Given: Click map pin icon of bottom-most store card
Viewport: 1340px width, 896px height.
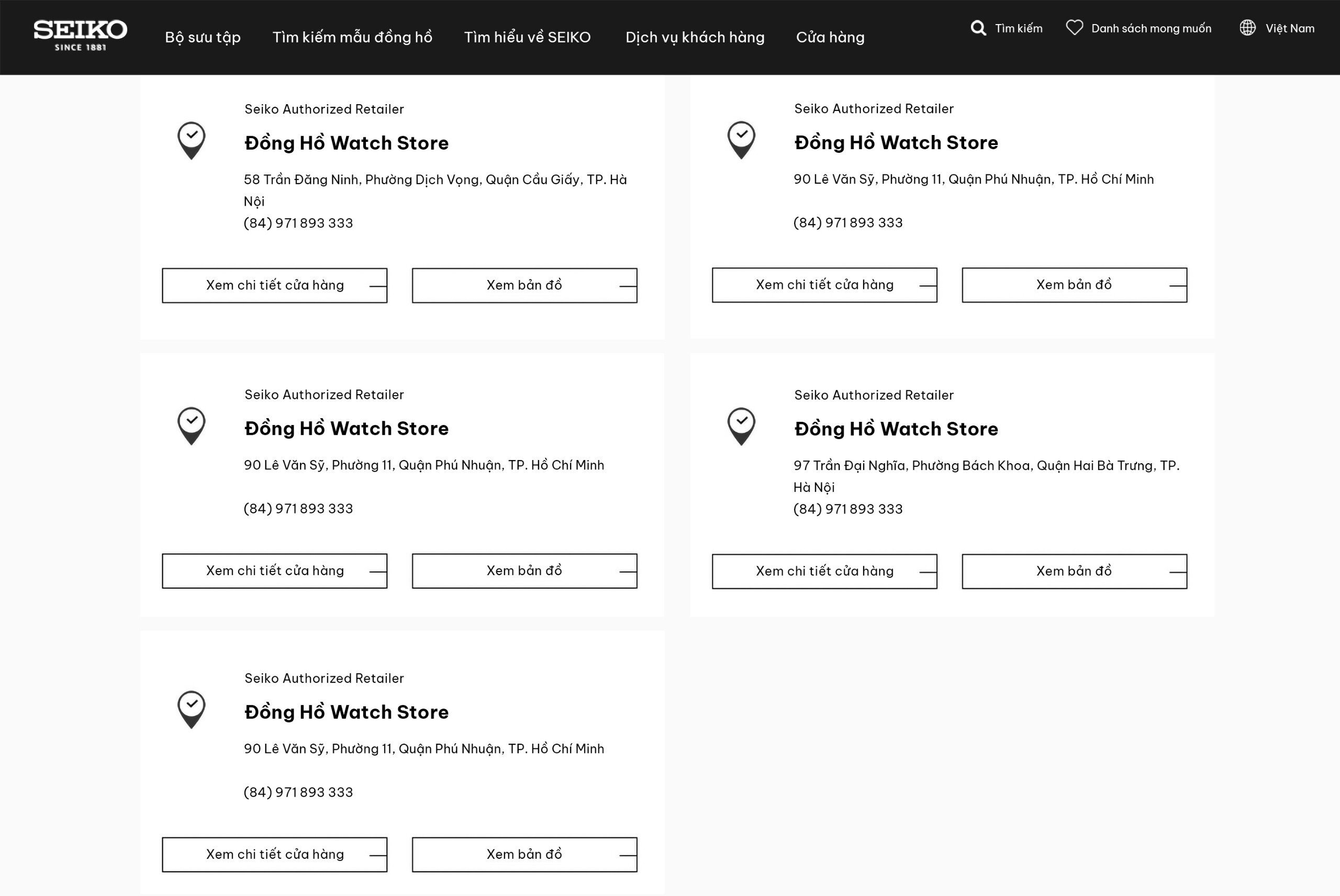Looking at the screenshot, I should (192, 709).
